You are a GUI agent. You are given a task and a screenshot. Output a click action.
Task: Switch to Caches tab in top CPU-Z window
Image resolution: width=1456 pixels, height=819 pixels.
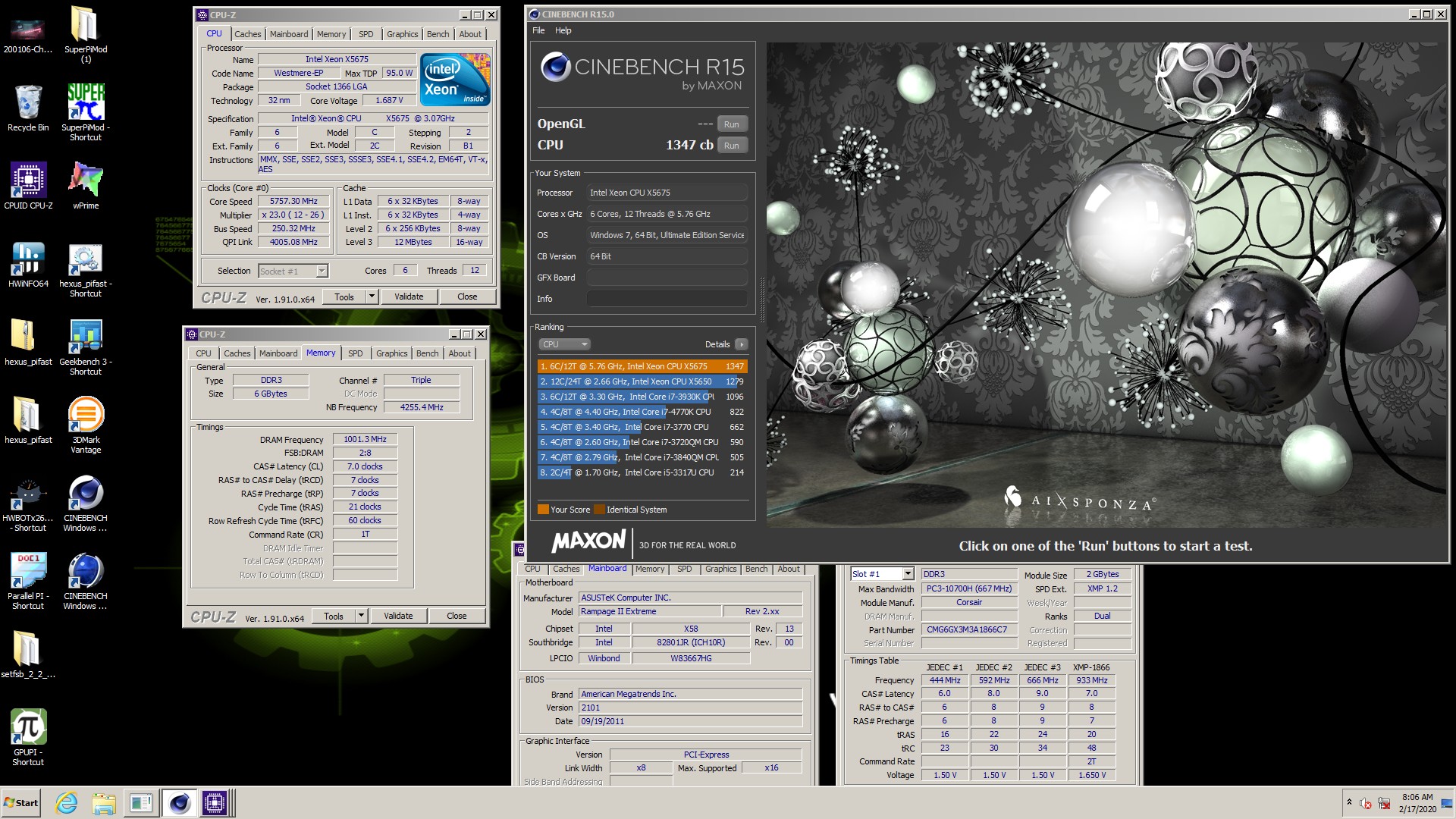(247, 34)
